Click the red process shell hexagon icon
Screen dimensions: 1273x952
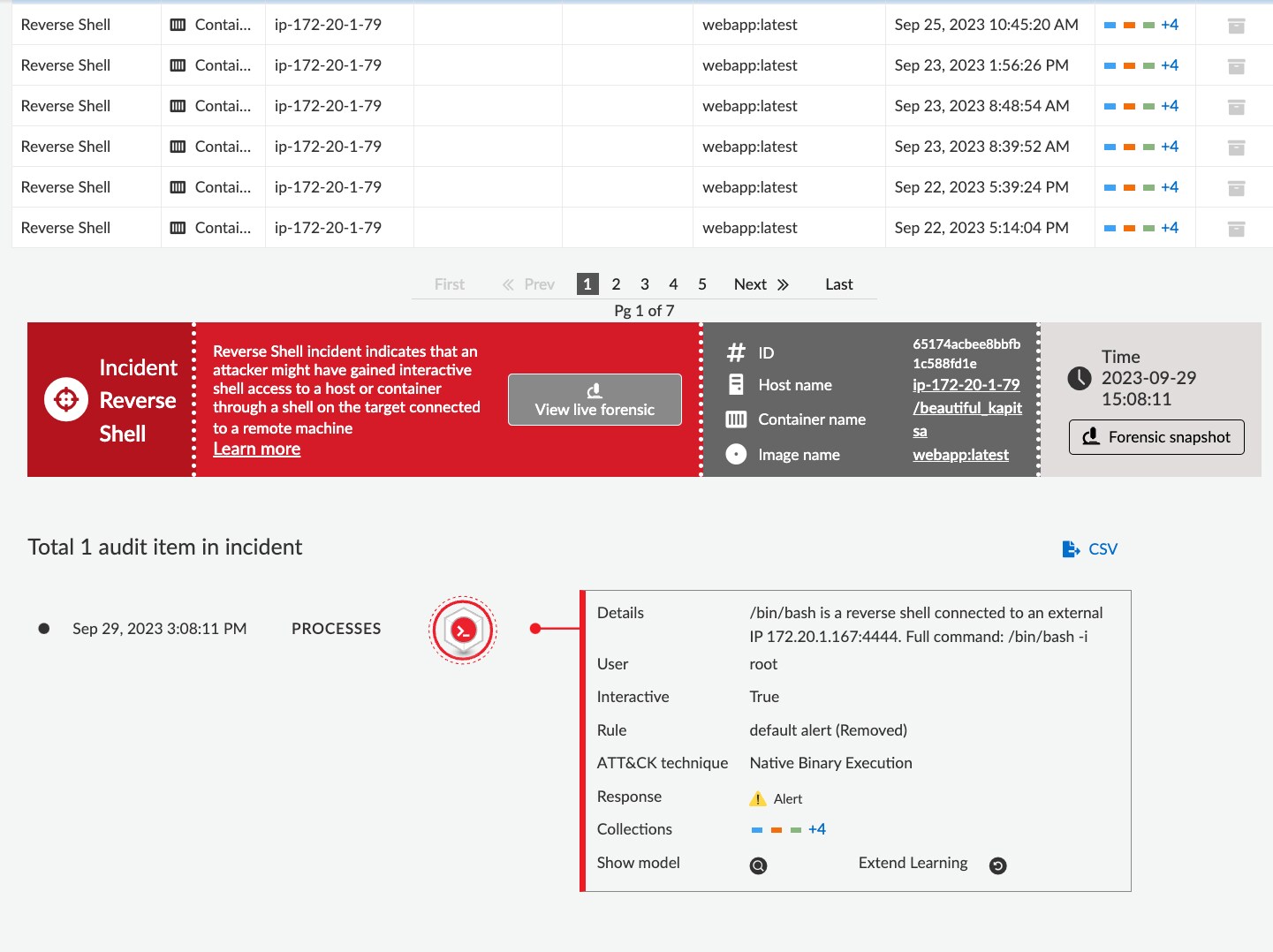(463, 630)
